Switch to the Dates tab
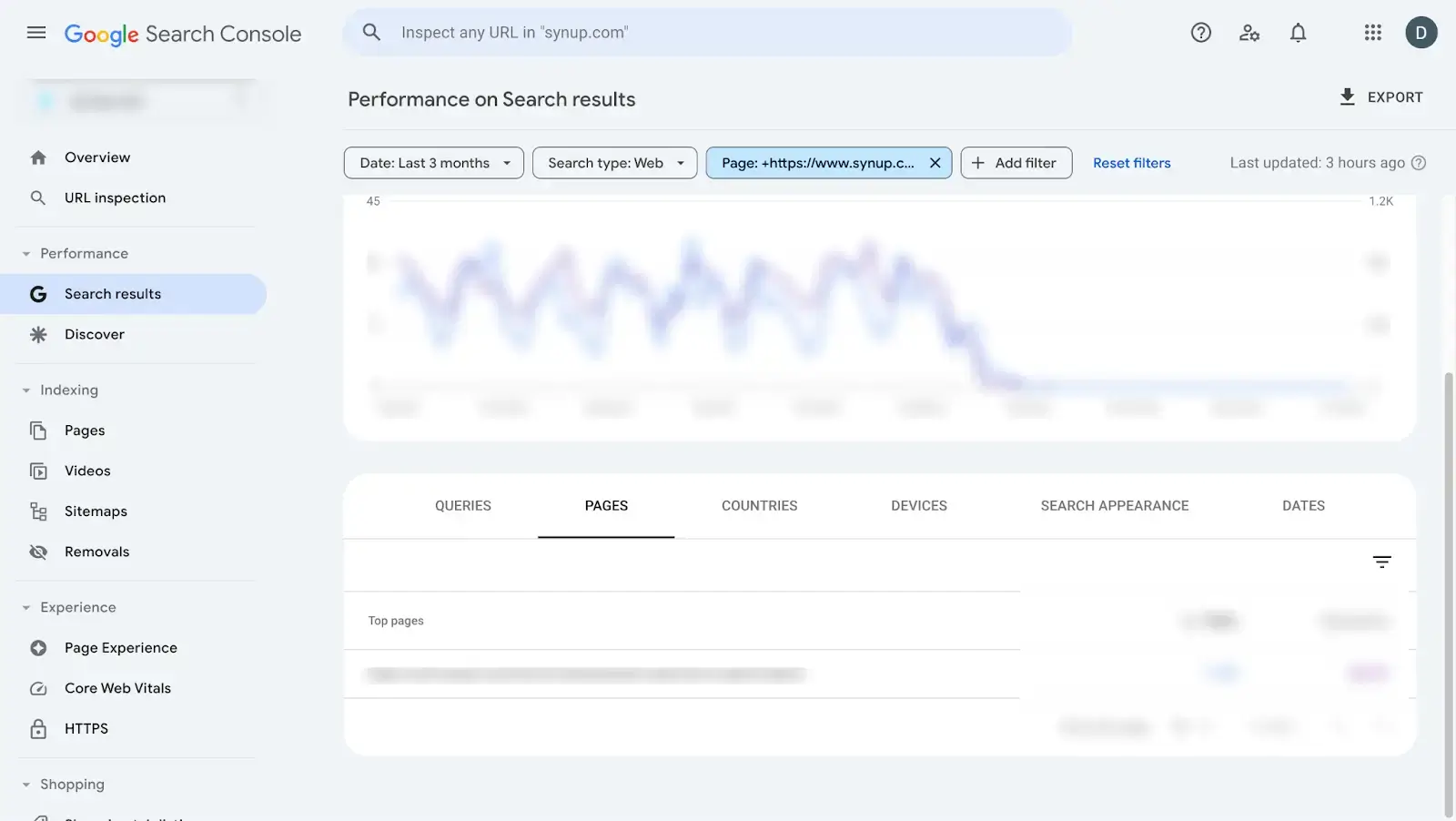1456x821 pixels. click(x=1303, y=506)
